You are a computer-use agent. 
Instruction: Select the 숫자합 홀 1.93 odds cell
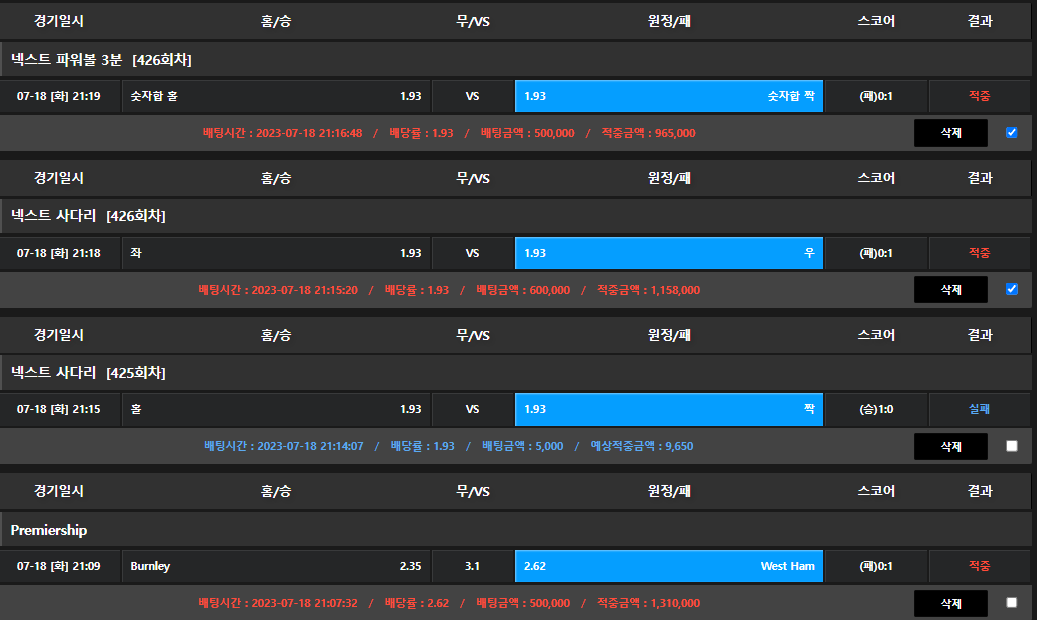(275, 96)
